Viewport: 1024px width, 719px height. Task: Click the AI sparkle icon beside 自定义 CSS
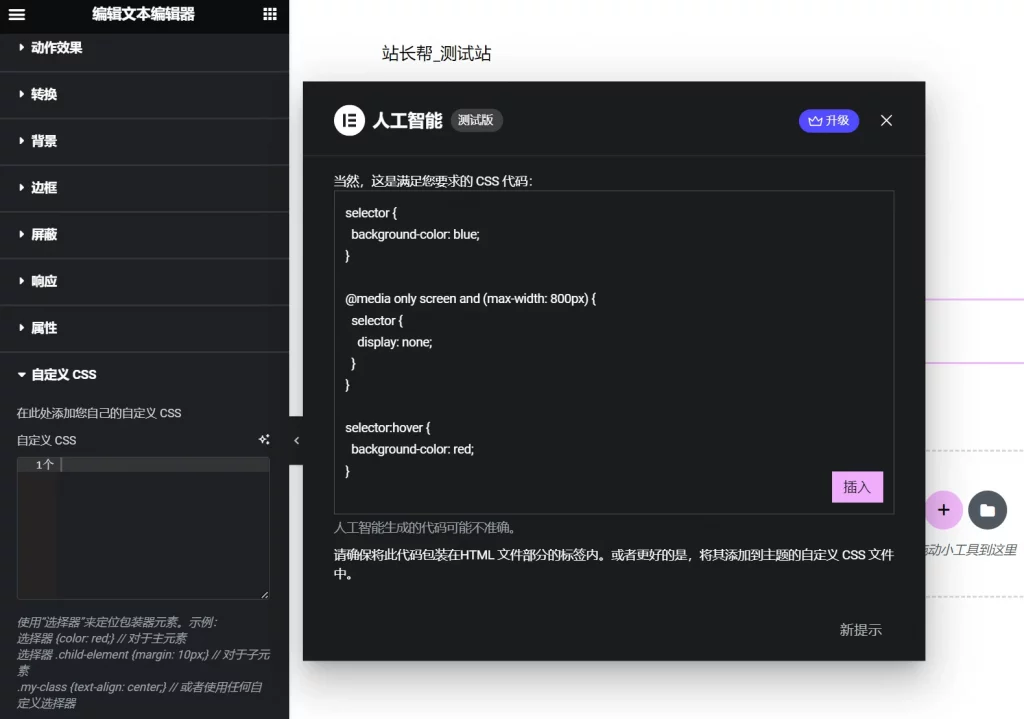(x=264, y=439)
